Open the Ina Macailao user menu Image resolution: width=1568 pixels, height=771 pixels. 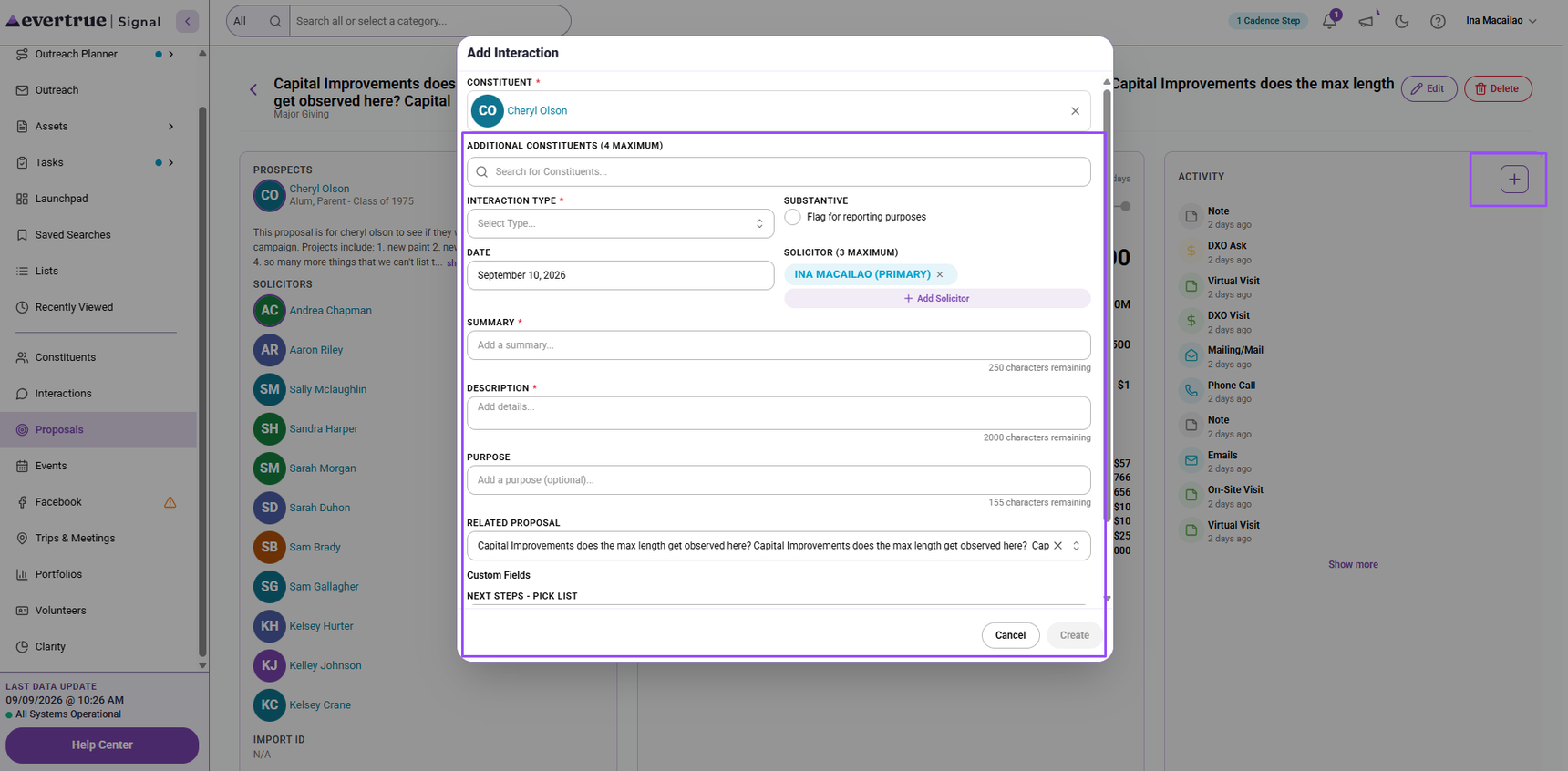[x=1501, y=21]
